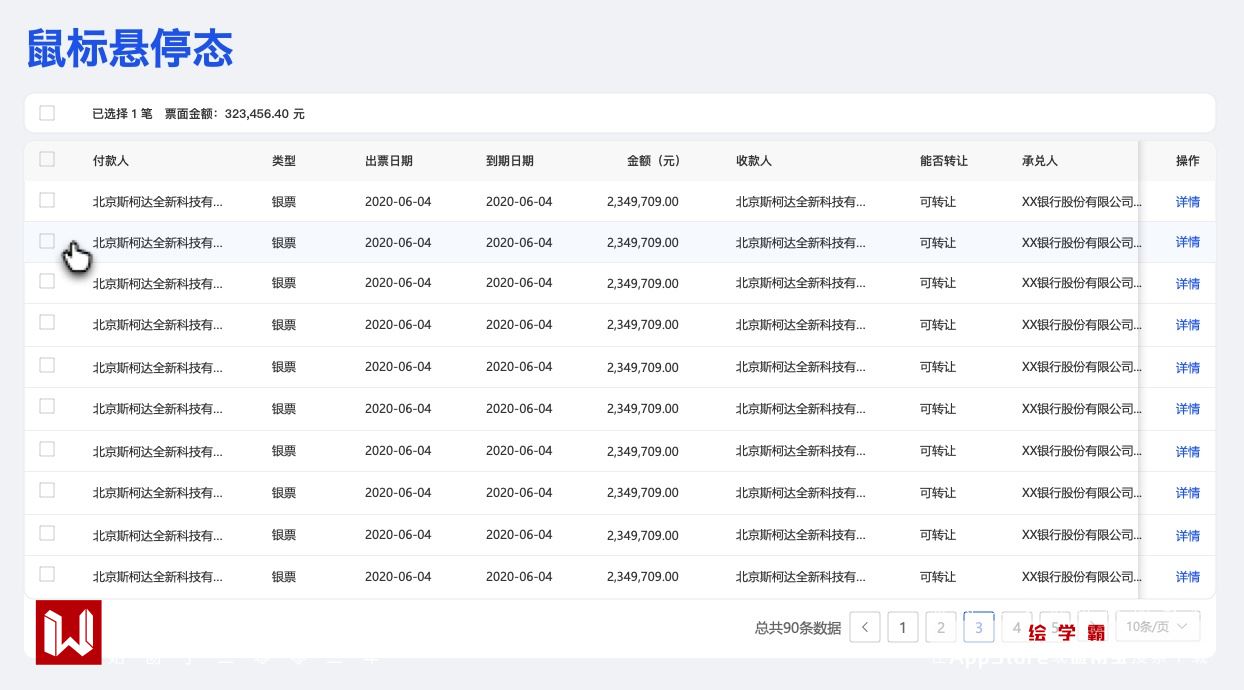Click XX银行股份有限公司 in the first data row

pos(1081,202)
